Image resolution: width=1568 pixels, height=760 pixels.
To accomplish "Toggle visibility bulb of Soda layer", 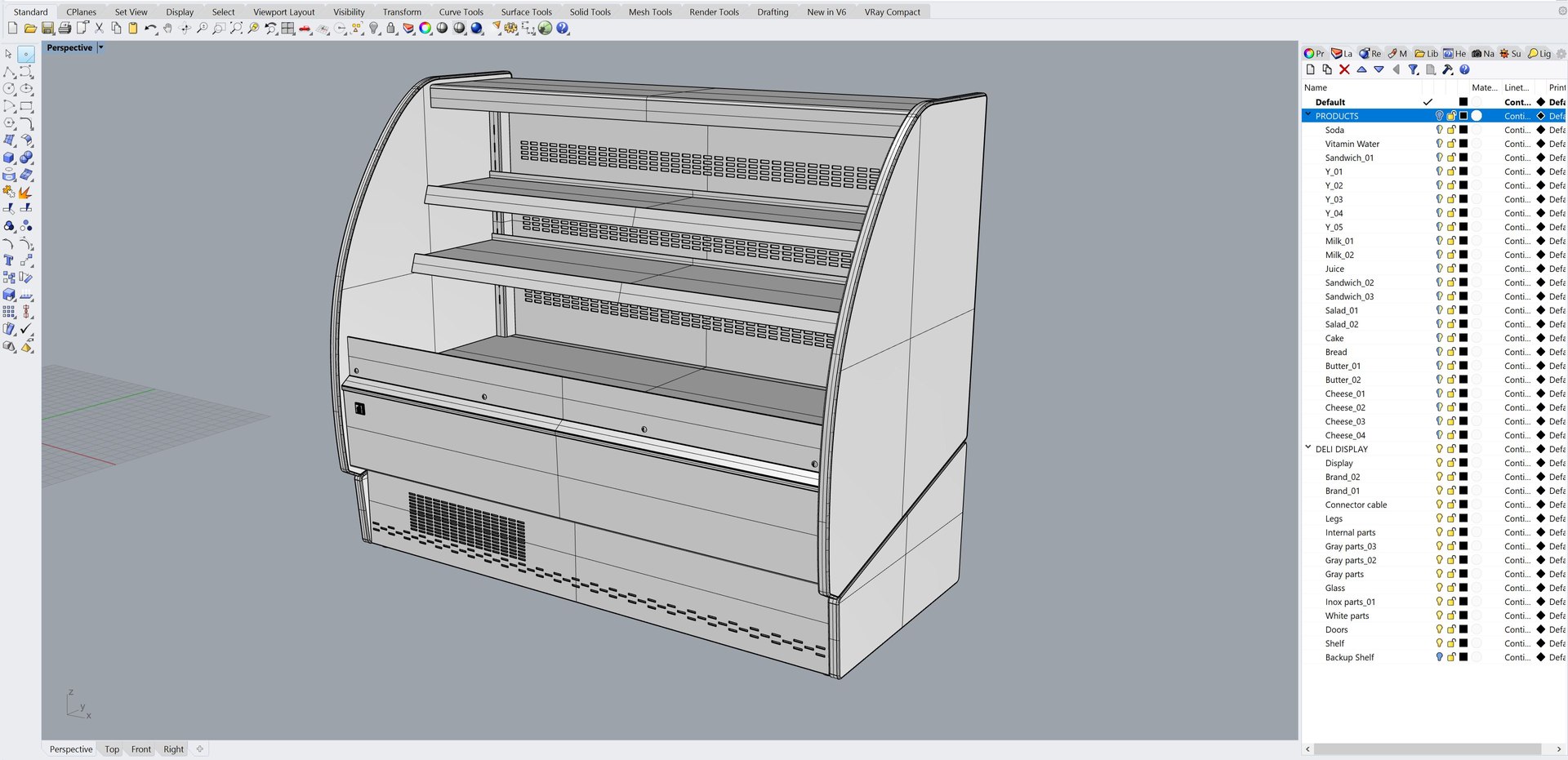I will coord(1439,130).
